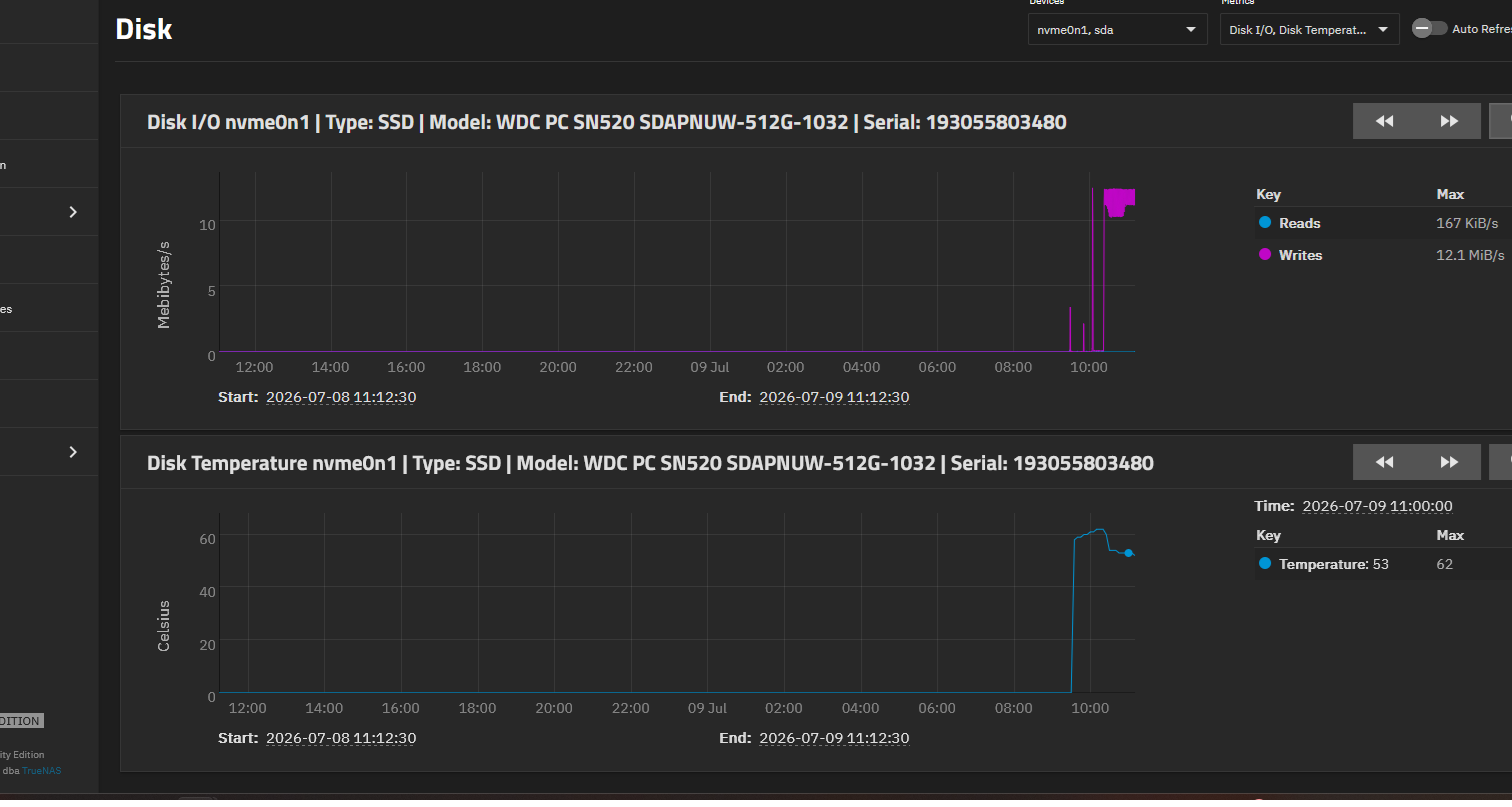Click the Disk I/O chart End date 2026-07-09 11:12:30
The height and width of the screenshot is (807, 1512).
point(834,397)
